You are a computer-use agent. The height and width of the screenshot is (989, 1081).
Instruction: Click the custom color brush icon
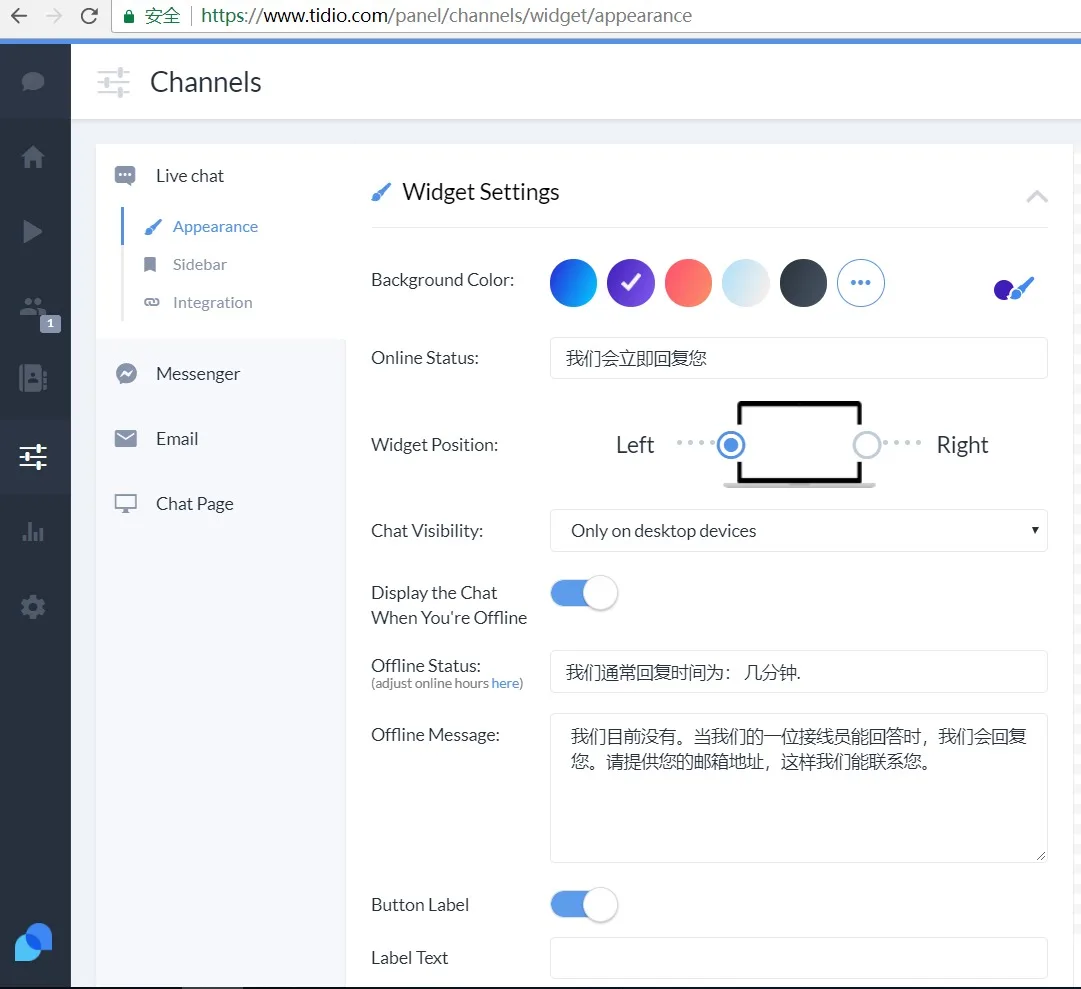point(1013,288)
